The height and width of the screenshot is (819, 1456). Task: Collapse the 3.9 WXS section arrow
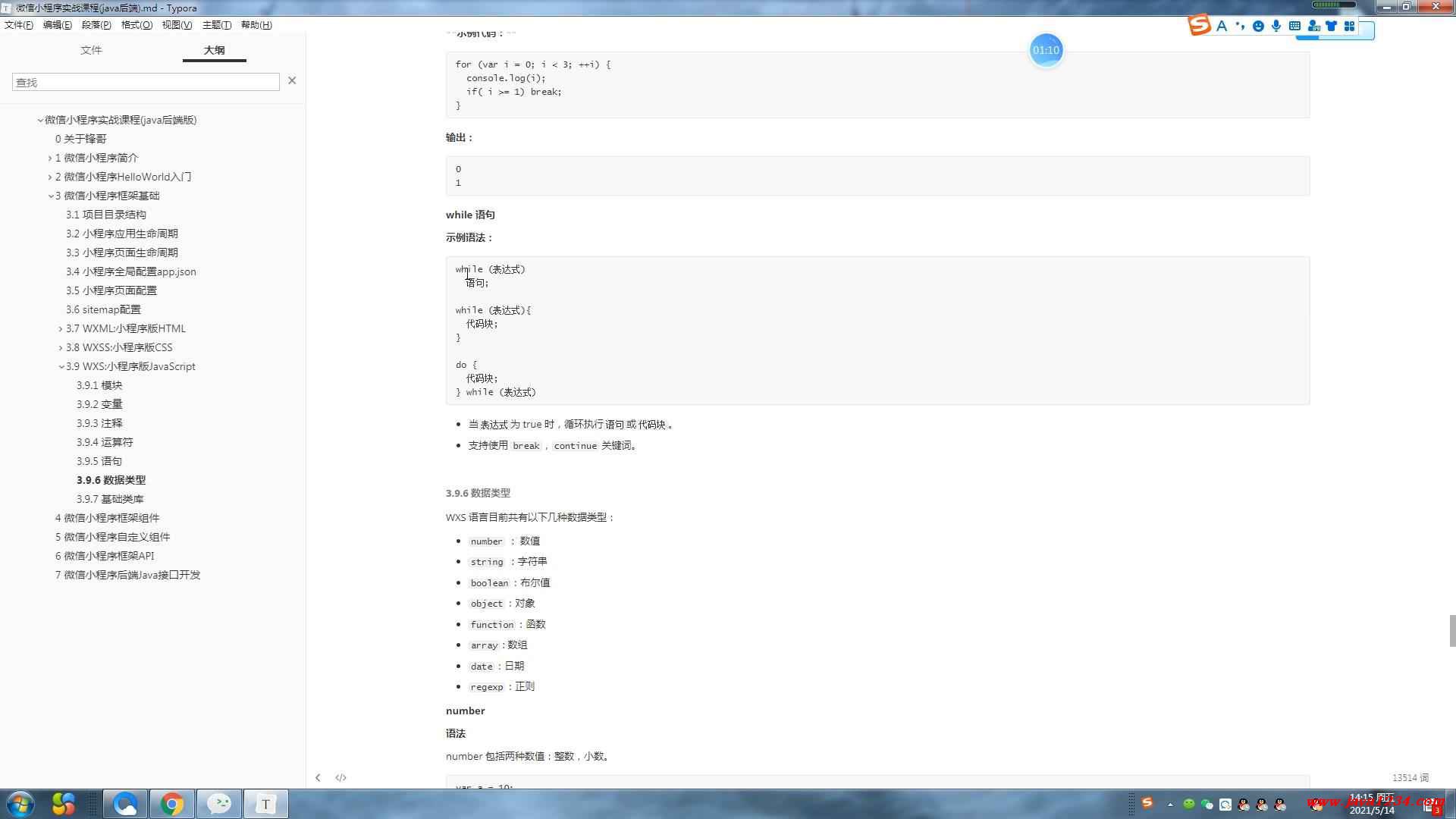click(x=61, y=366)
